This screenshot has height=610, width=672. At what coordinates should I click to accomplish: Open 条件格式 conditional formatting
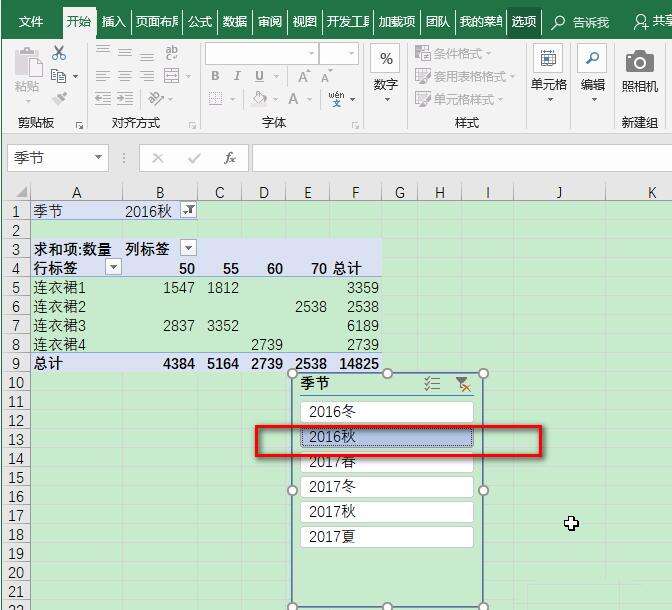(453, 54)
